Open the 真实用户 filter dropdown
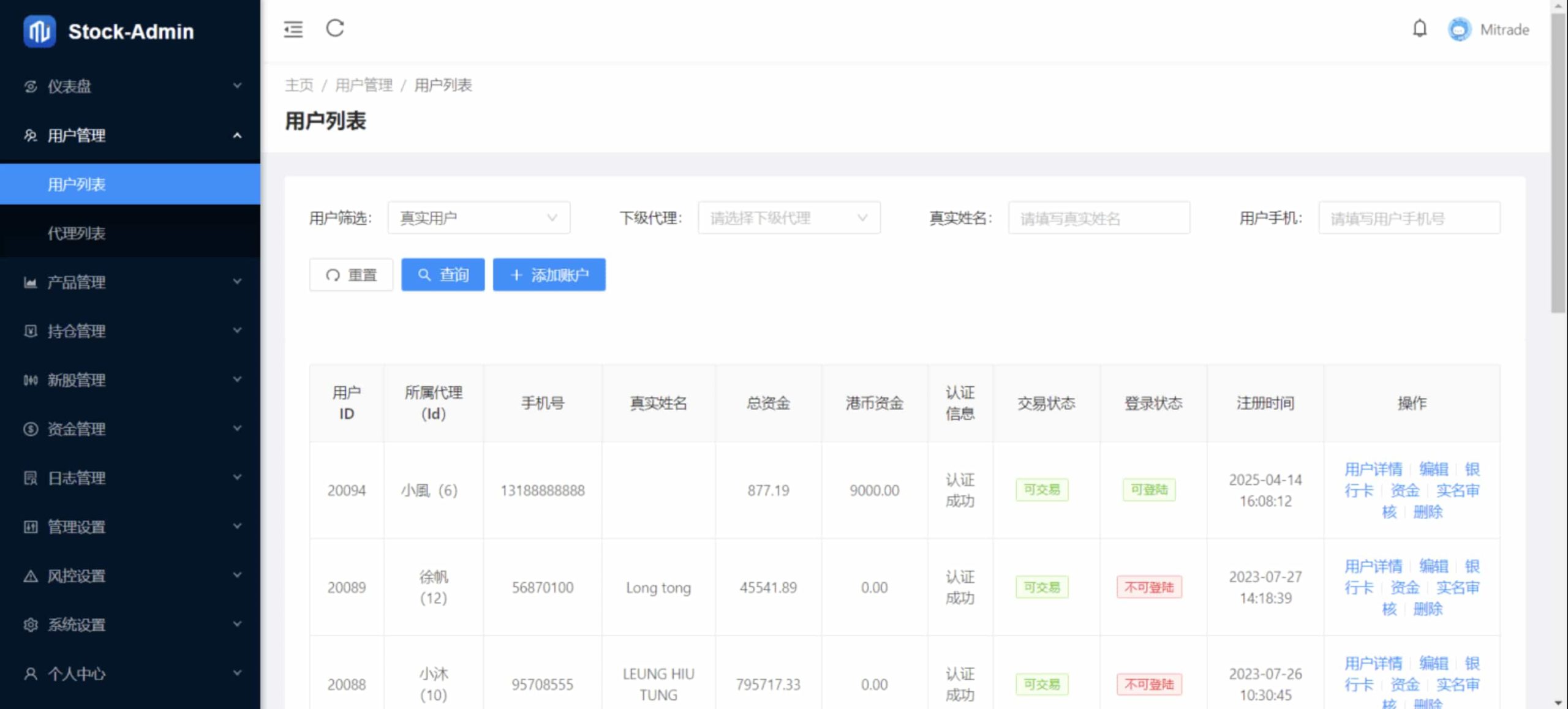This screenshot has height=709, width=1568. 478,218
